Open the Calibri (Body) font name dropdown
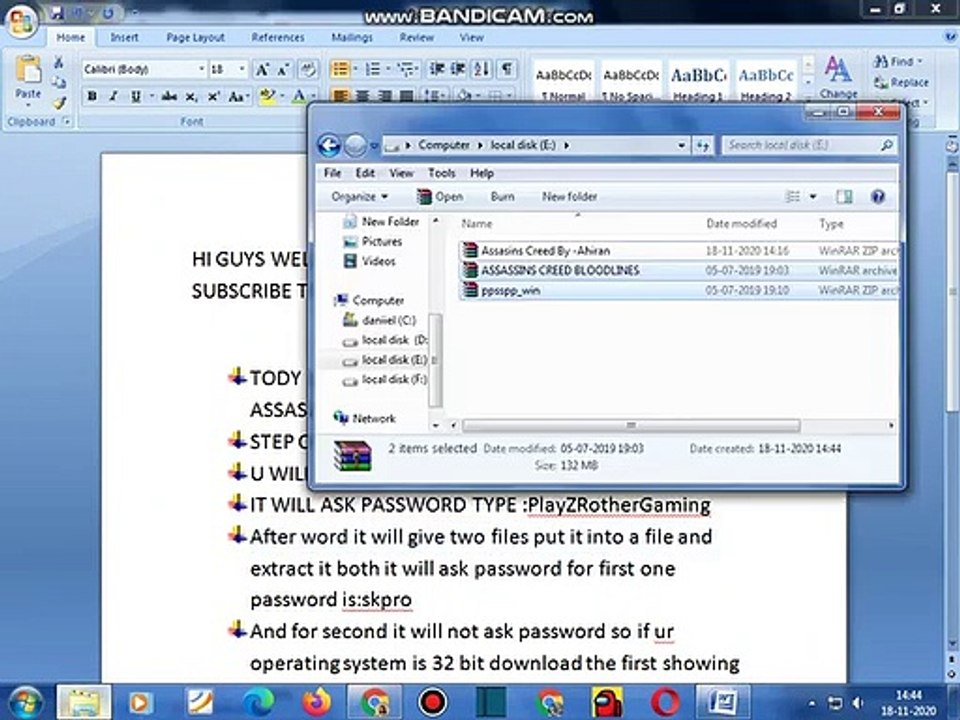The width and height of the screenshot is (960, 720). [x=201, y=69]
